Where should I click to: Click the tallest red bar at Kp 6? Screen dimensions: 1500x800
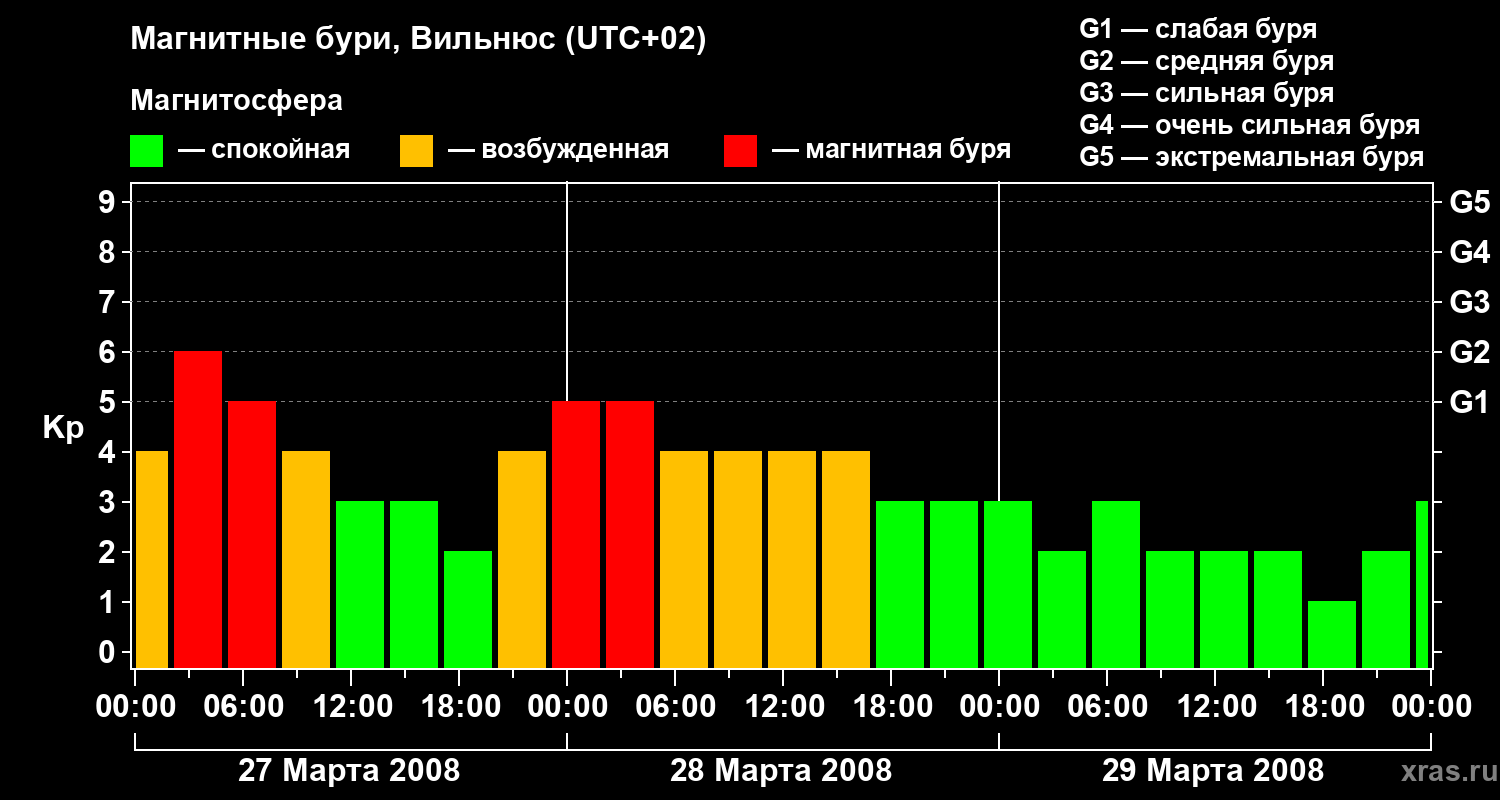coord(198,509)
